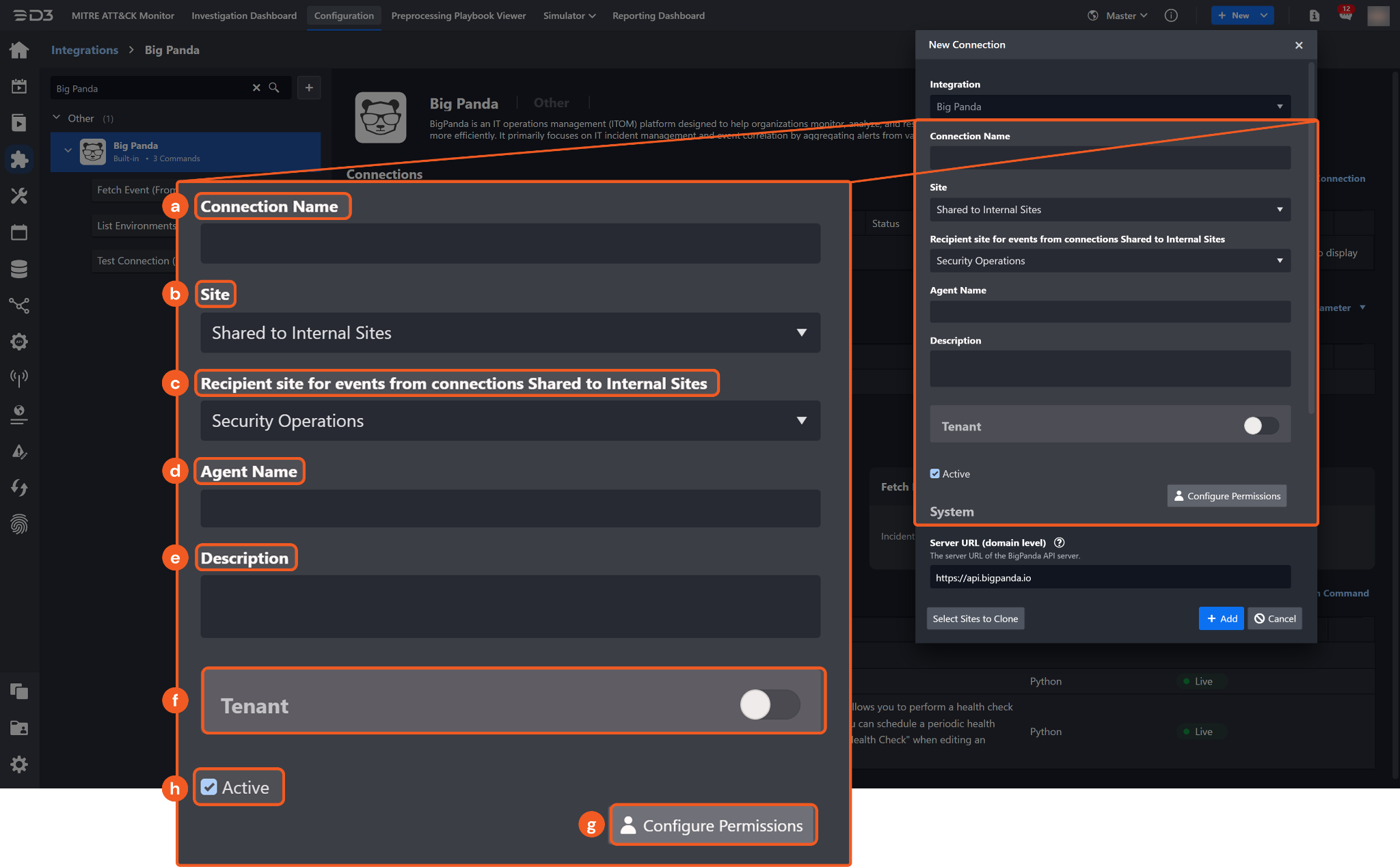Click the Select Sites to Clone button
Viewport: 1400px width, 867px height.
(975, 618)
